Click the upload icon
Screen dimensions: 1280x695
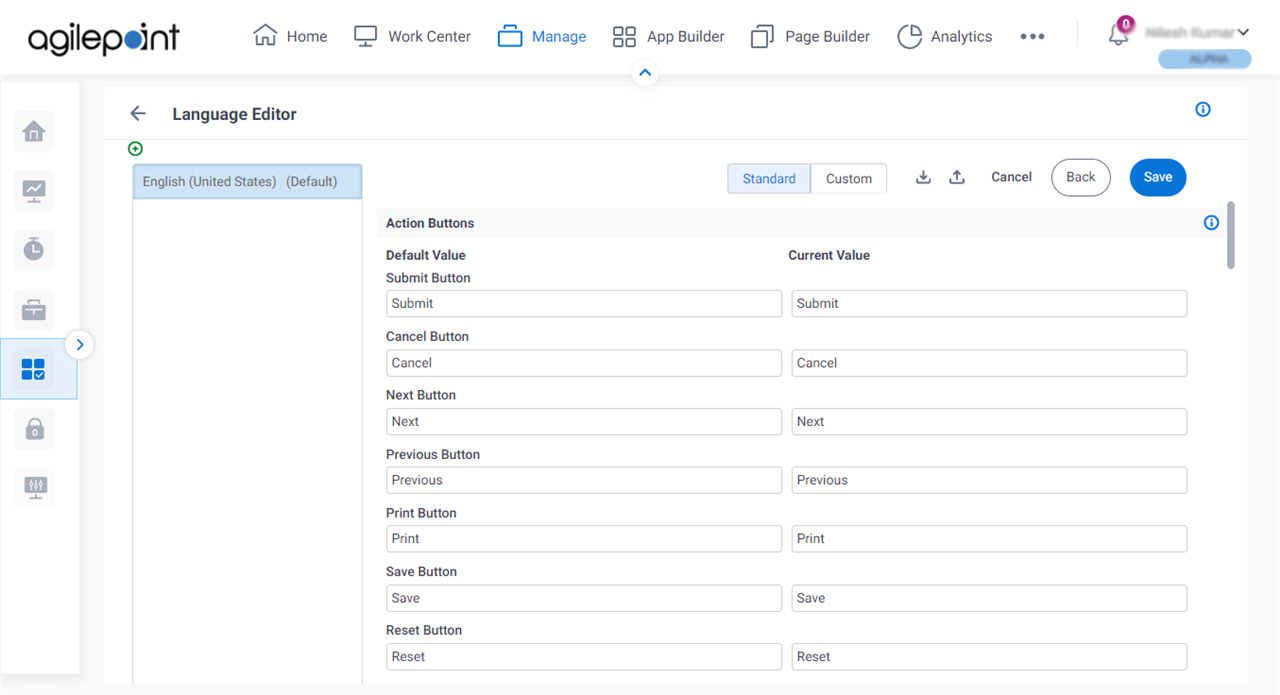(957, 177)
